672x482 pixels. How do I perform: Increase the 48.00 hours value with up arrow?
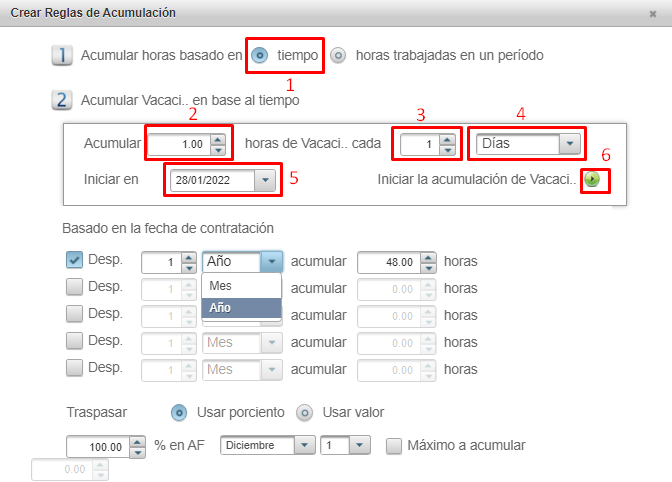coord(429,256)
